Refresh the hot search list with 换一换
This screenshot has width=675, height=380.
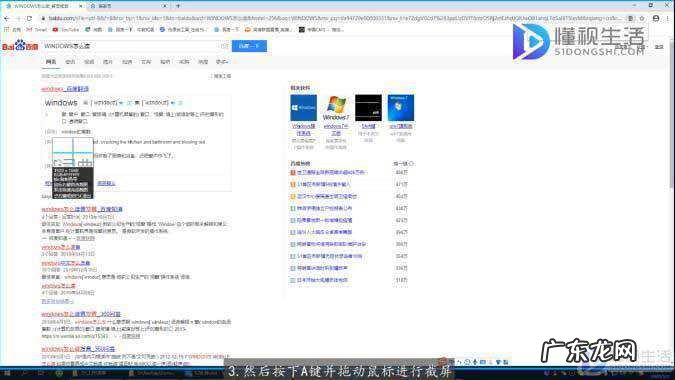coord(403,164)
